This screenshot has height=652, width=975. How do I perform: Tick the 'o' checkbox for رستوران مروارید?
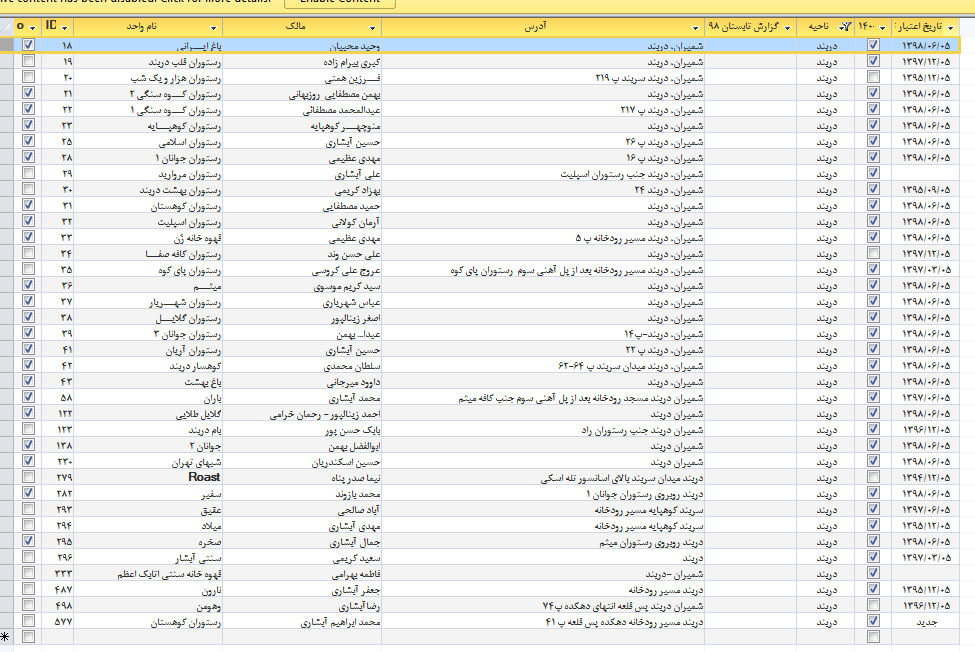point(29,173)
